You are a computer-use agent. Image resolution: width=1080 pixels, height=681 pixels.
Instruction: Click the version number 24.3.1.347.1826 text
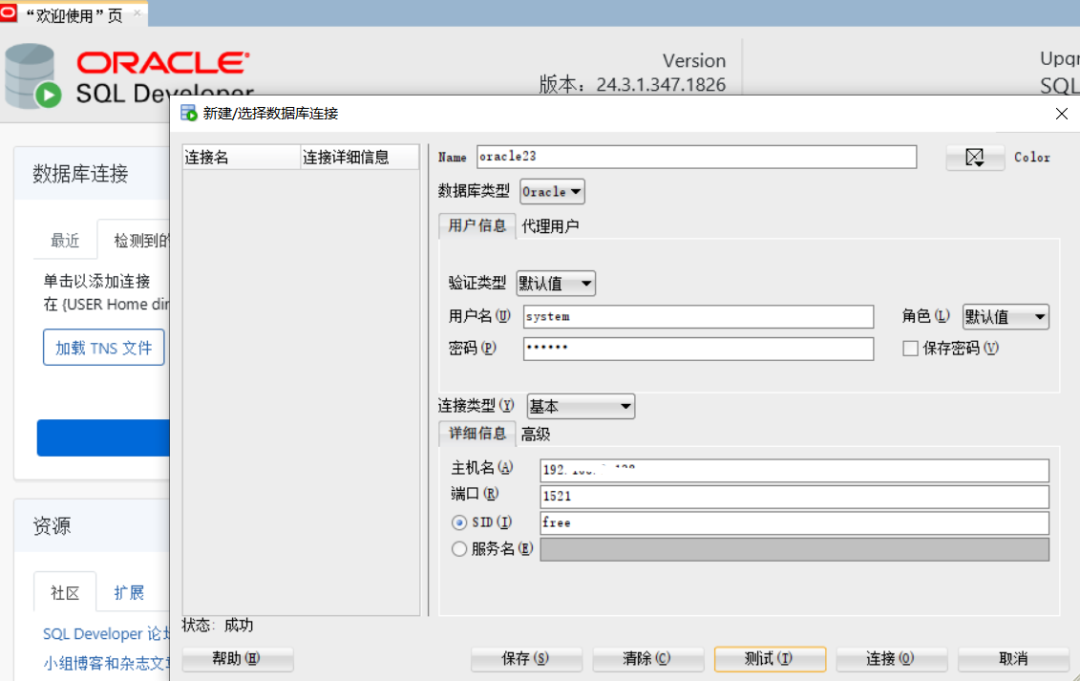(661, 85)
